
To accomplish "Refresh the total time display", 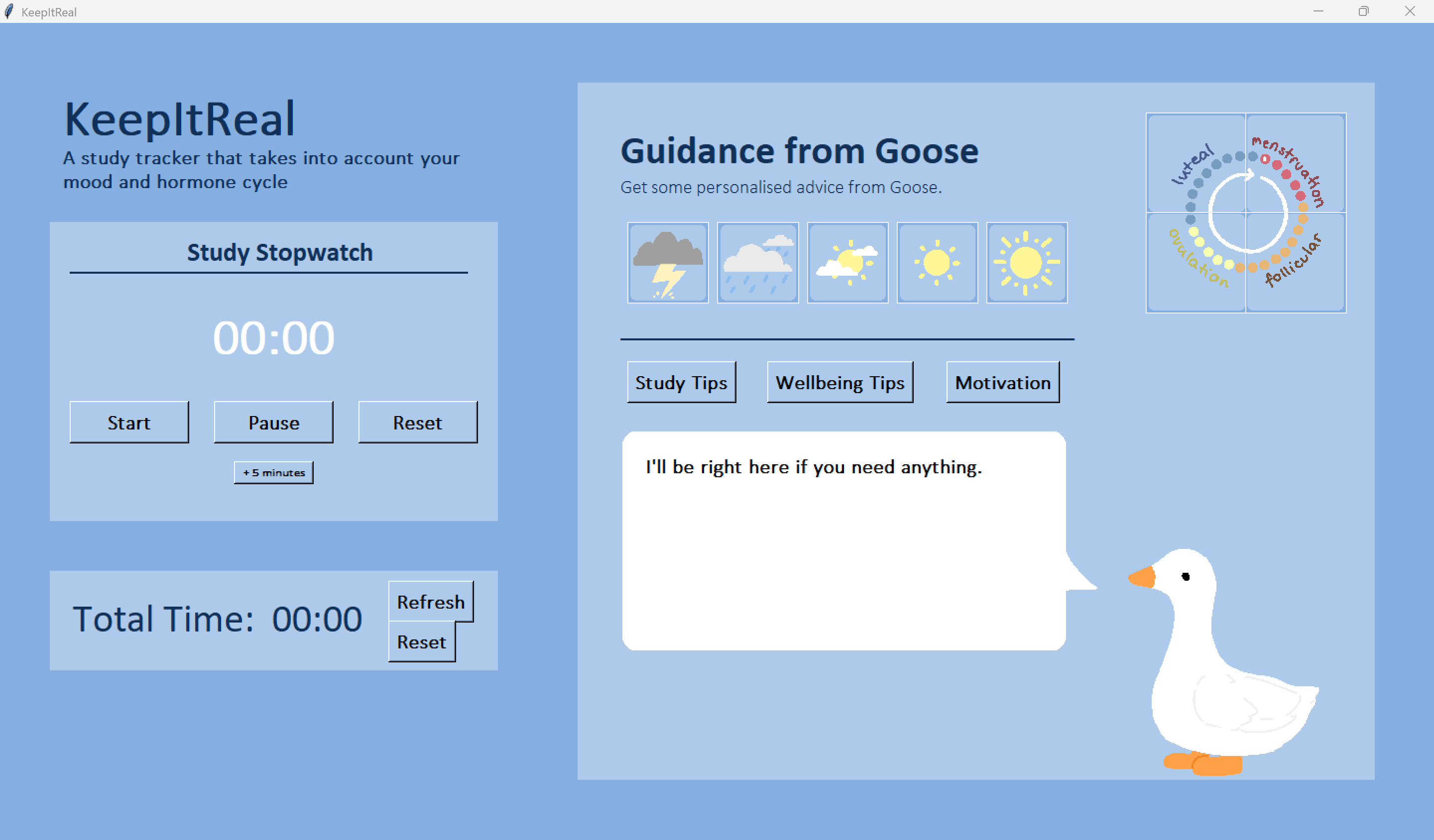I will point(430,601).
